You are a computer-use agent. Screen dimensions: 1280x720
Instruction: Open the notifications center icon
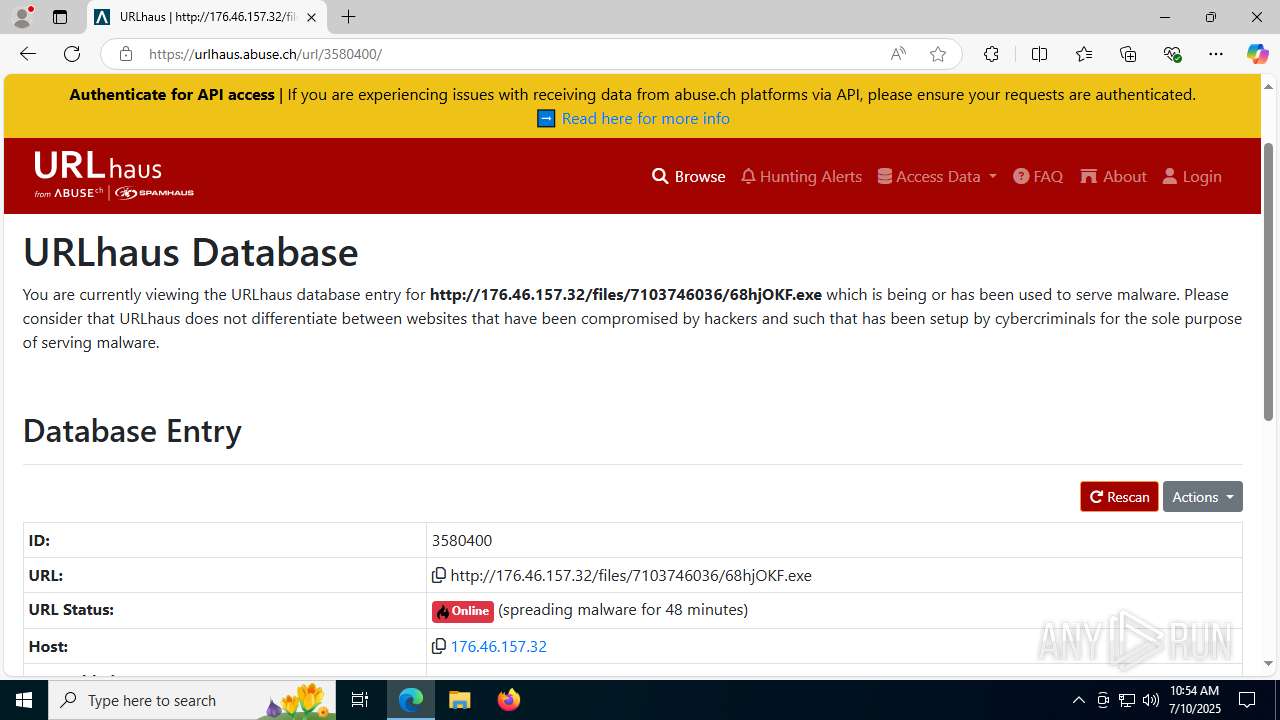1247,700
